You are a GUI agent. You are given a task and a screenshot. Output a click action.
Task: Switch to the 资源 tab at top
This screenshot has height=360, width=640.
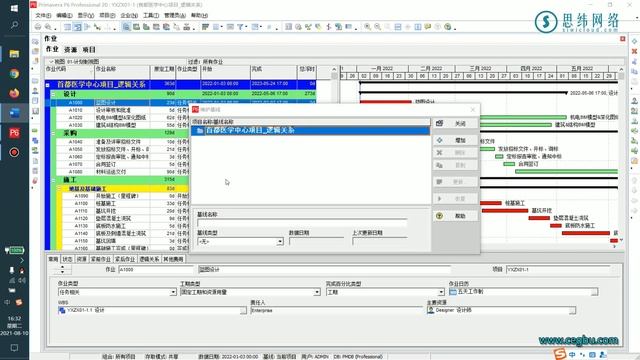71,50
